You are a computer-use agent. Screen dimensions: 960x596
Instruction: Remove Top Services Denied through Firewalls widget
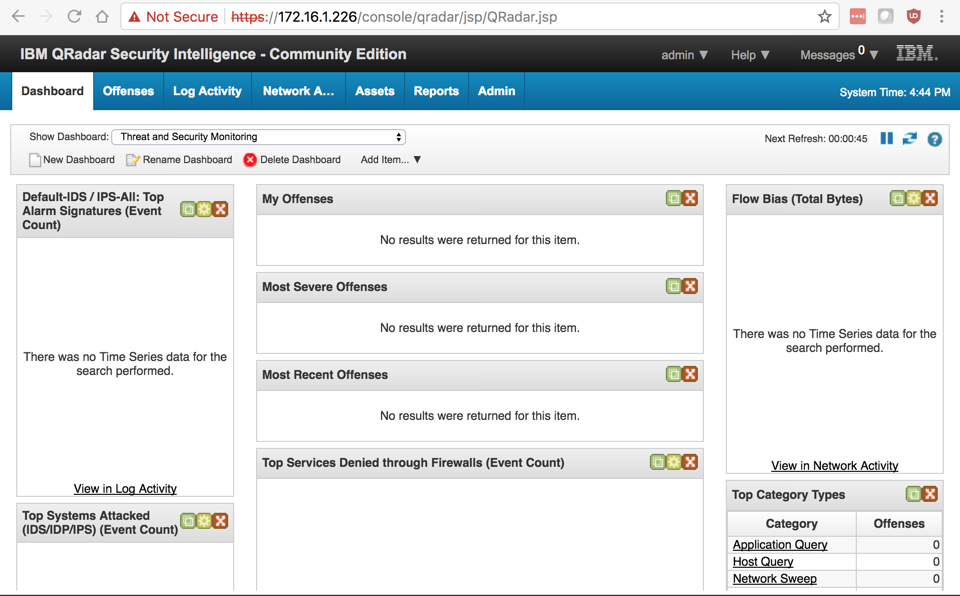point(690,462)
